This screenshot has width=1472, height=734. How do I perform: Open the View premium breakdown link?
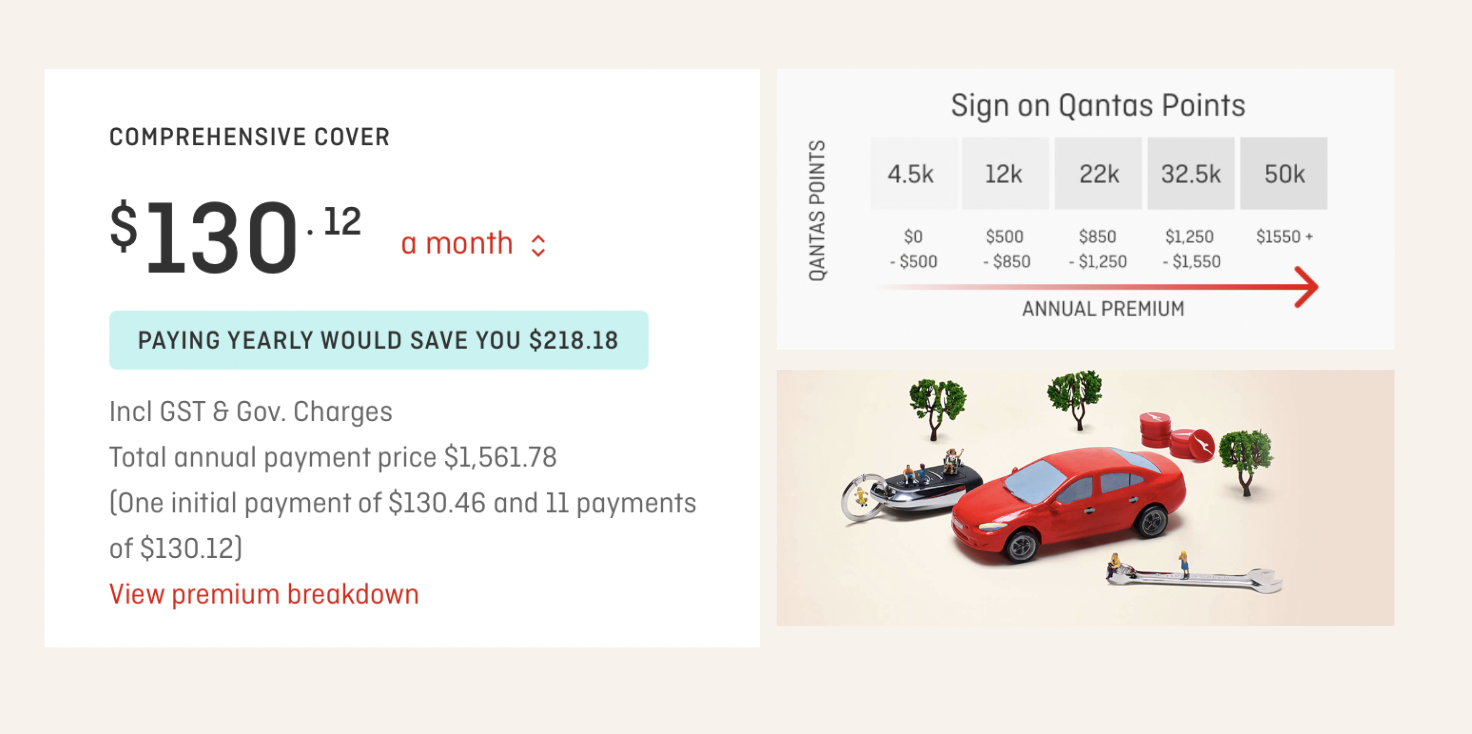click(264, 594)
